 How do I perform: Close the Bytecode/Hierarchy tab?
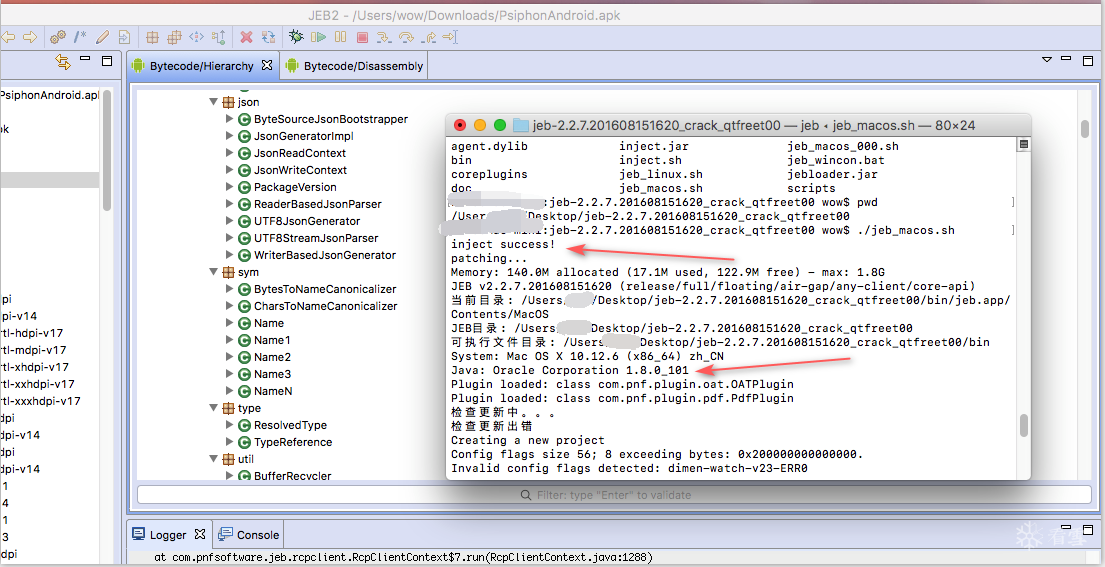point(266,65)
